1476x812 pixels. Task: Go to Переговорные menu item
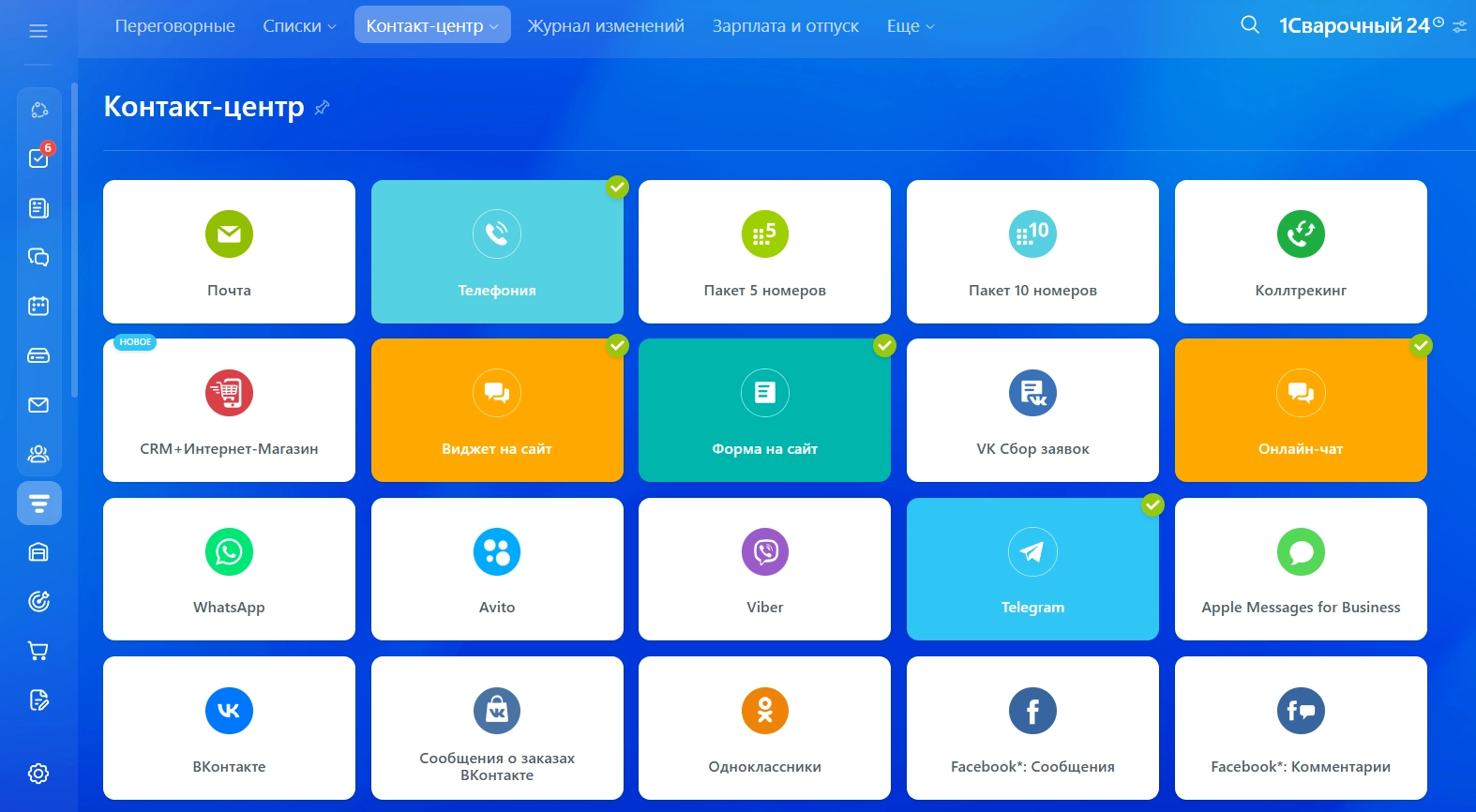pyautogui.click(x=175, y=26)
